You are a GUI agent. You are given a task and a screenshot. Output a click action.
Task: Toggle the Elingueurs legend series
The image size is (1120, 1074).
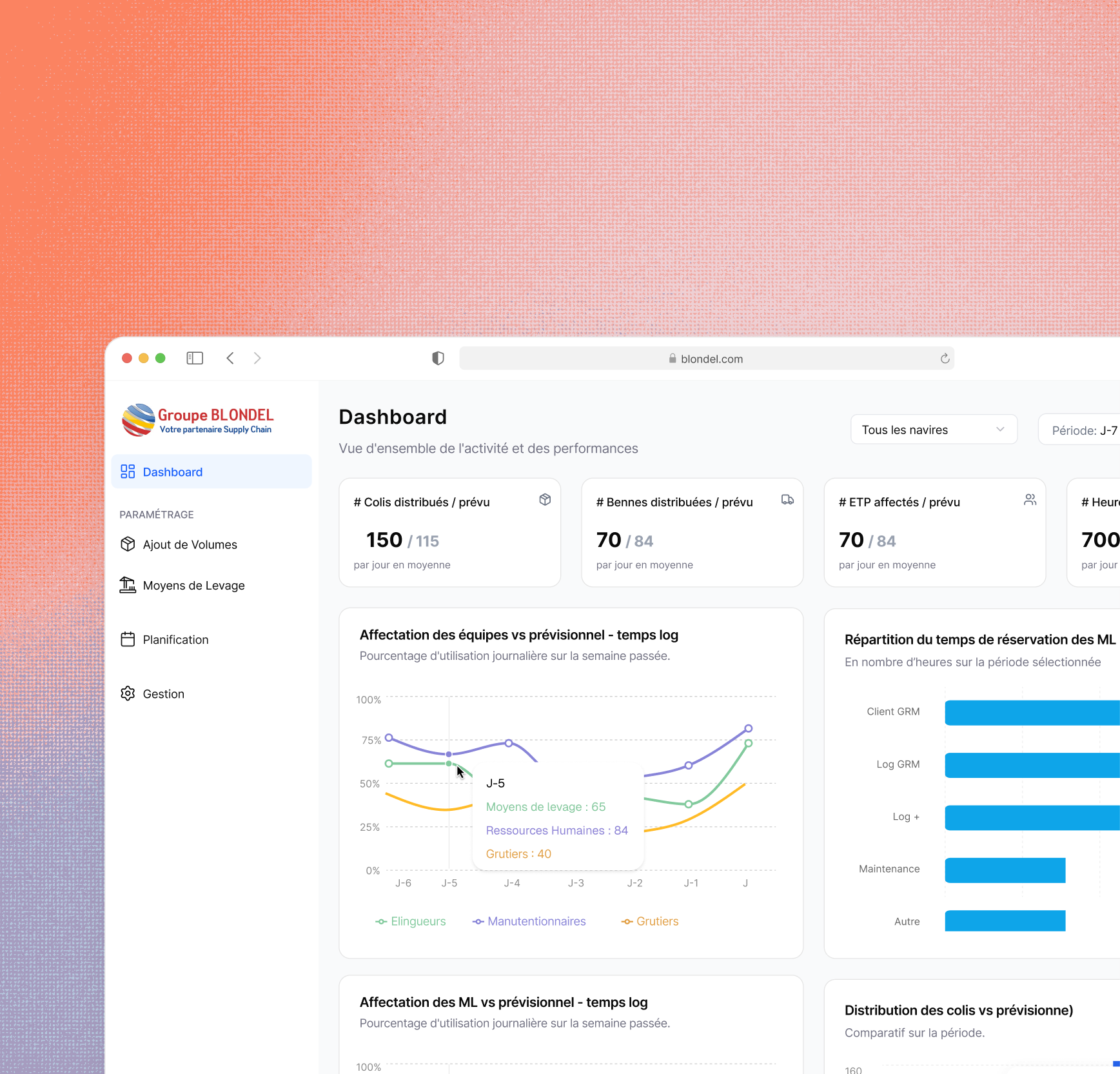click(x=411, y=921)
